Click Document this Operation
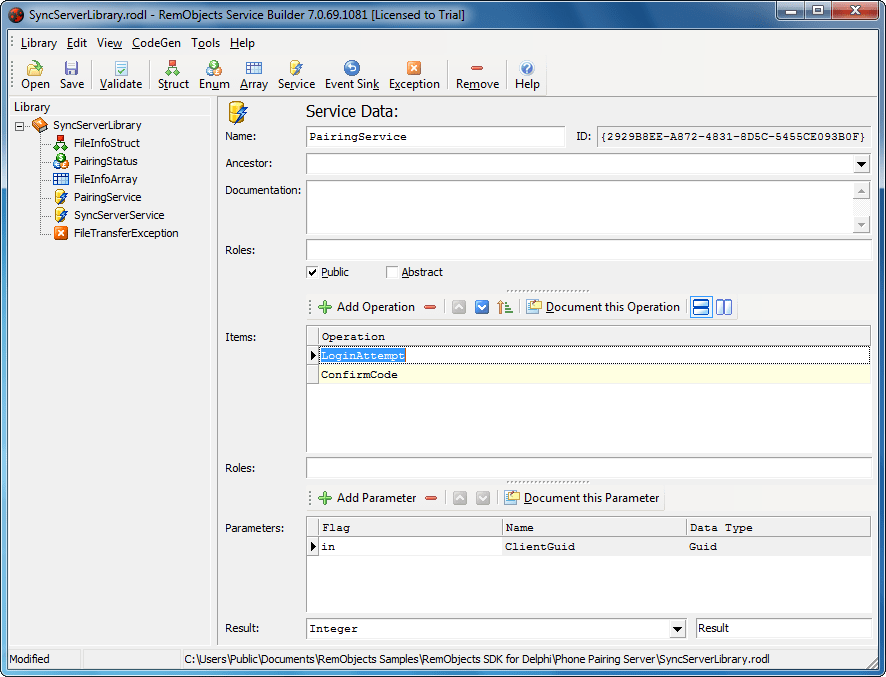Viewport: 886px width, 677px height. coord(603,307)
